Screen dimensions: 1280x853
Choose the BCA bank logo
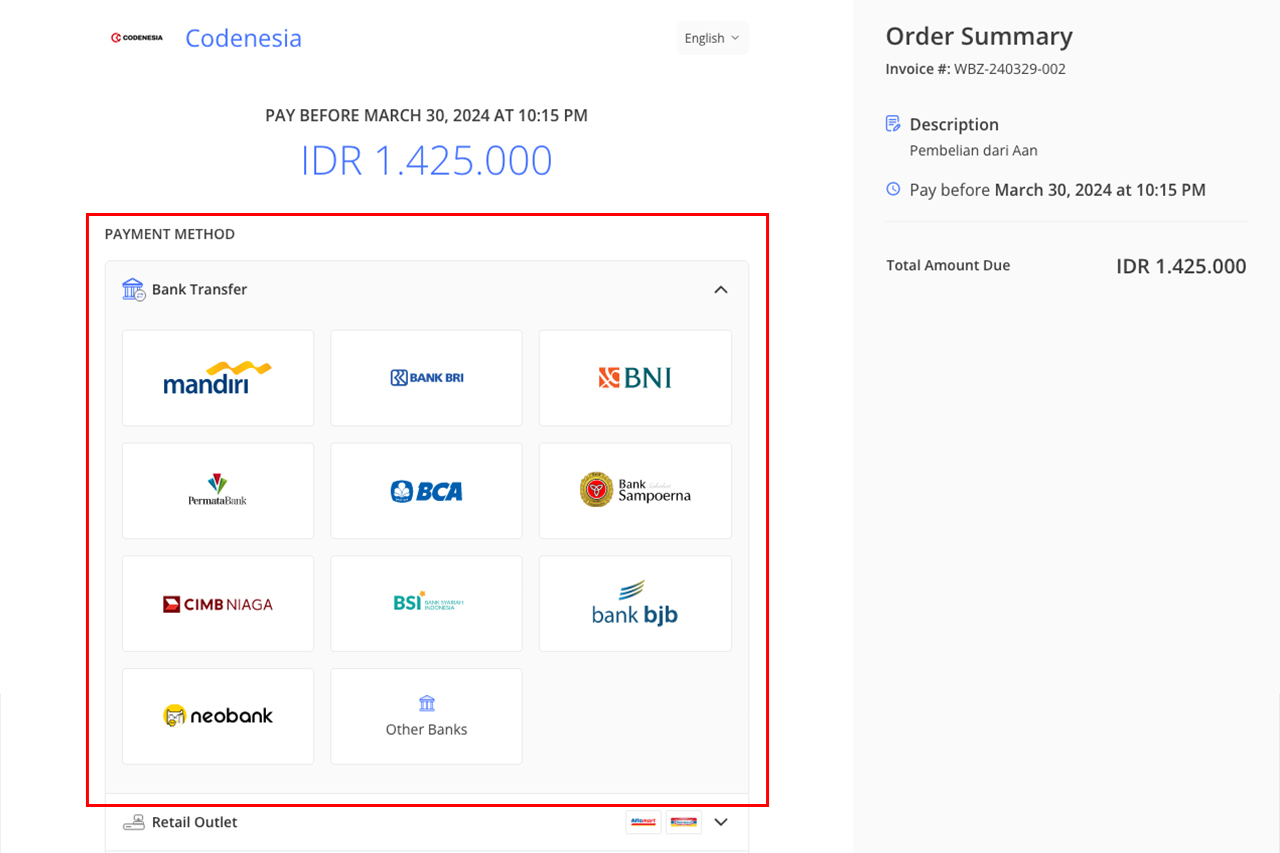(426, 491)
